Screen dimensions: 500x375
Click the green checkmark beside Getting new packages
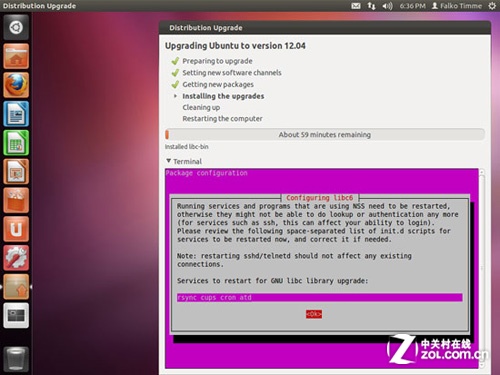click(175, 84)
